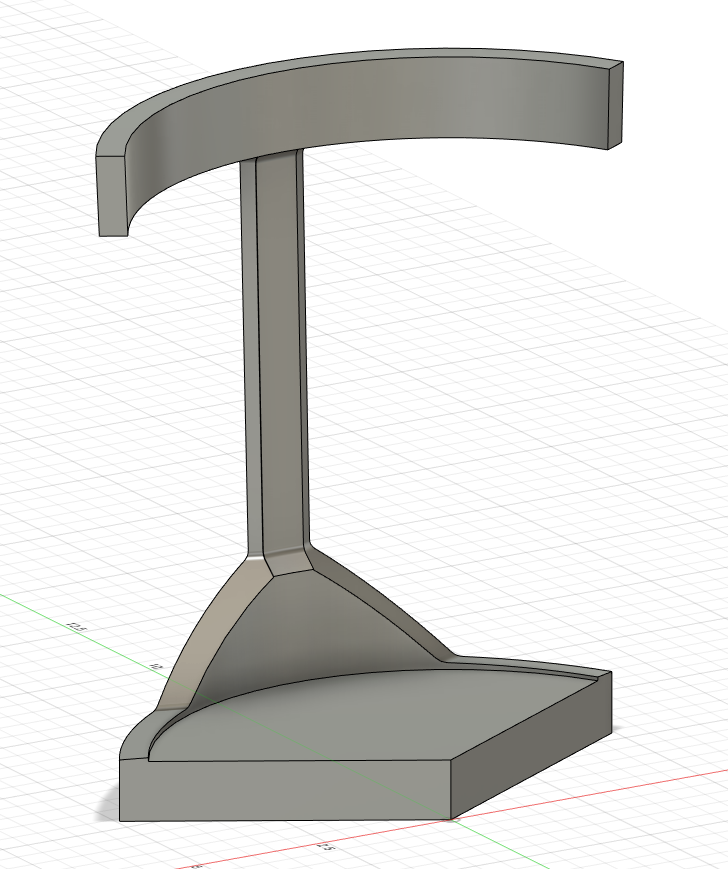Select the arc's flat right end face
This screenshot has height=869, width=728.
(616, 105)
